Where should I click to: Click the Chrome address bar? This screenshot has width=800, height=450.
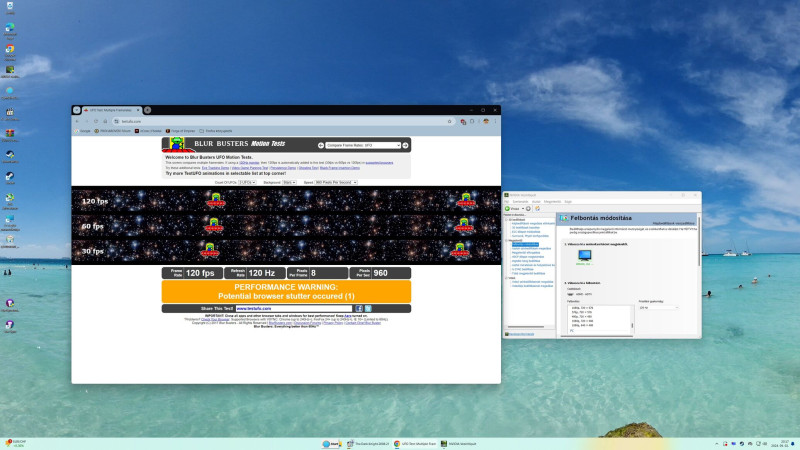[283, 121]
